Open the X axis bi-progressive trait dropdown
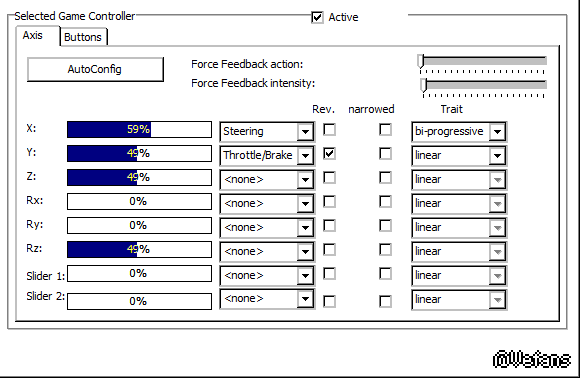 tap(459, 131)
